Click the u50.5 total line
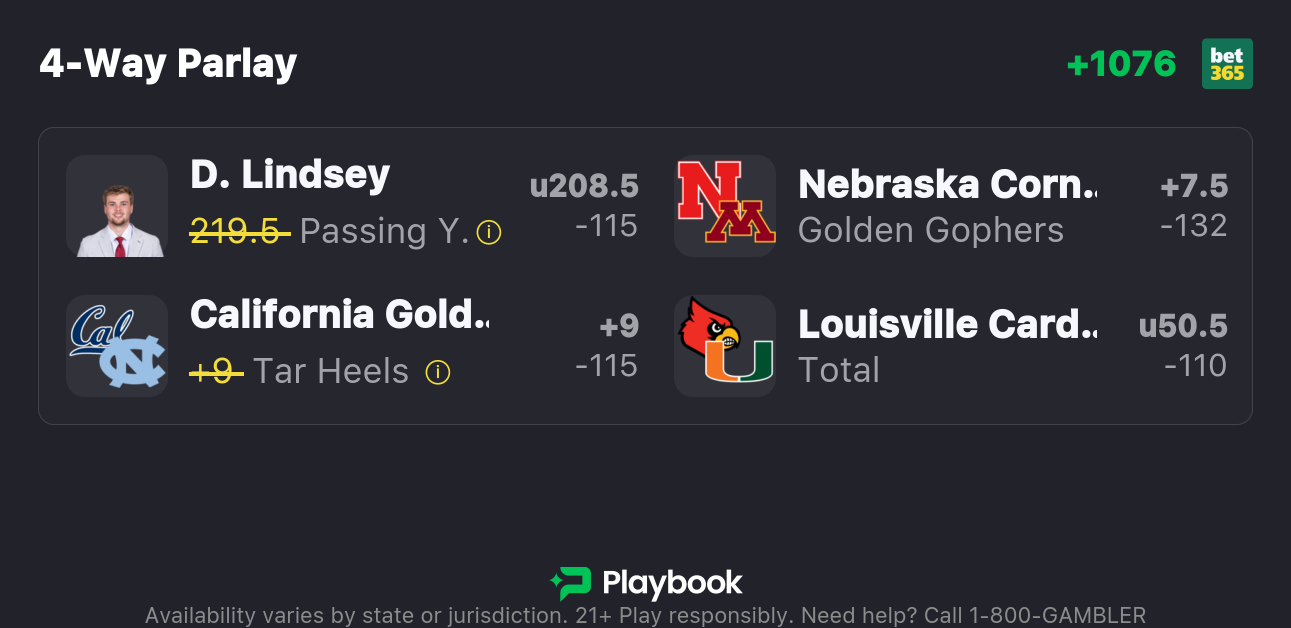This screenshot has width=1291, height=628. pyautogui.click(x=1183, y=326)
